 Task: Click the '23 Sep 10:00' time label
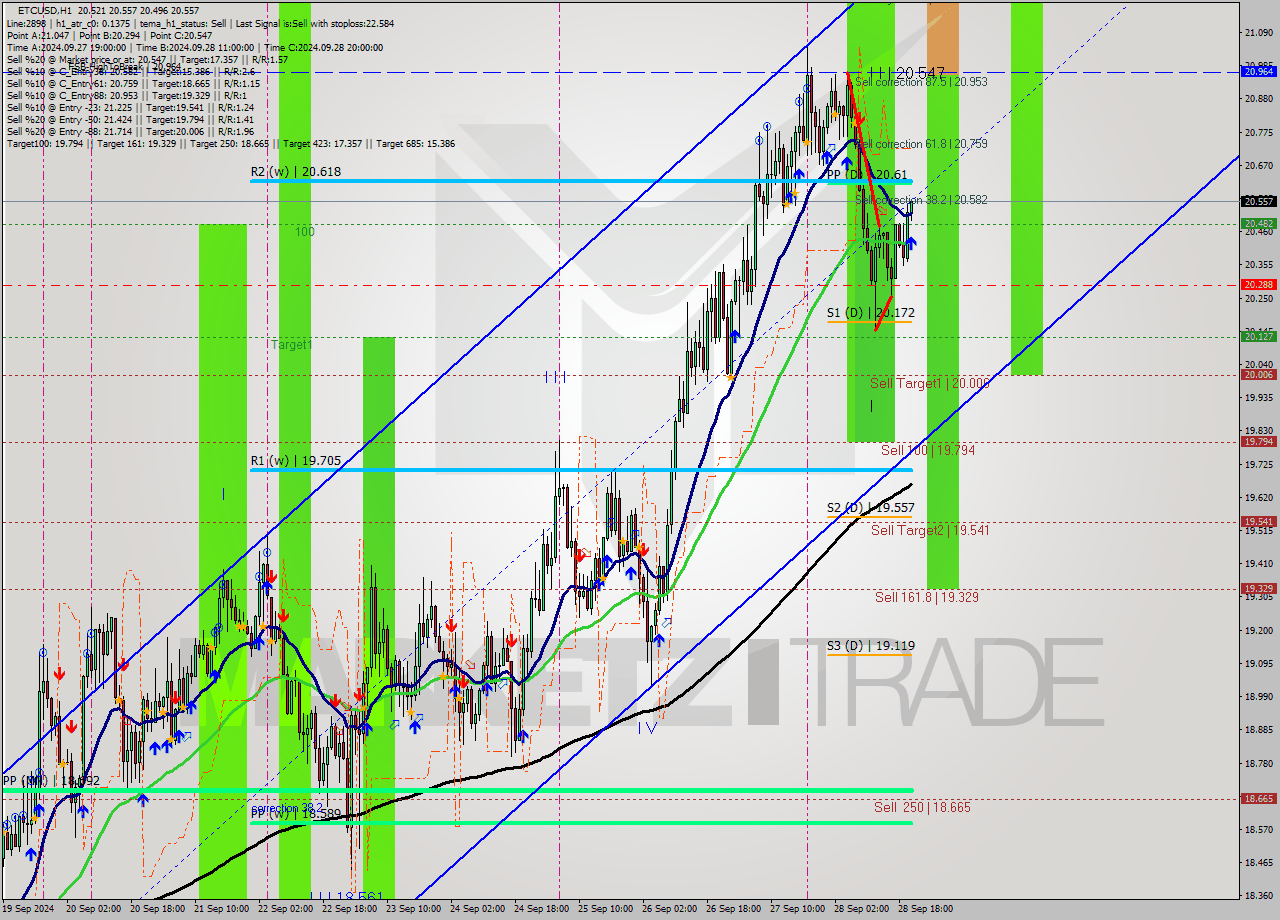point(414,909)
